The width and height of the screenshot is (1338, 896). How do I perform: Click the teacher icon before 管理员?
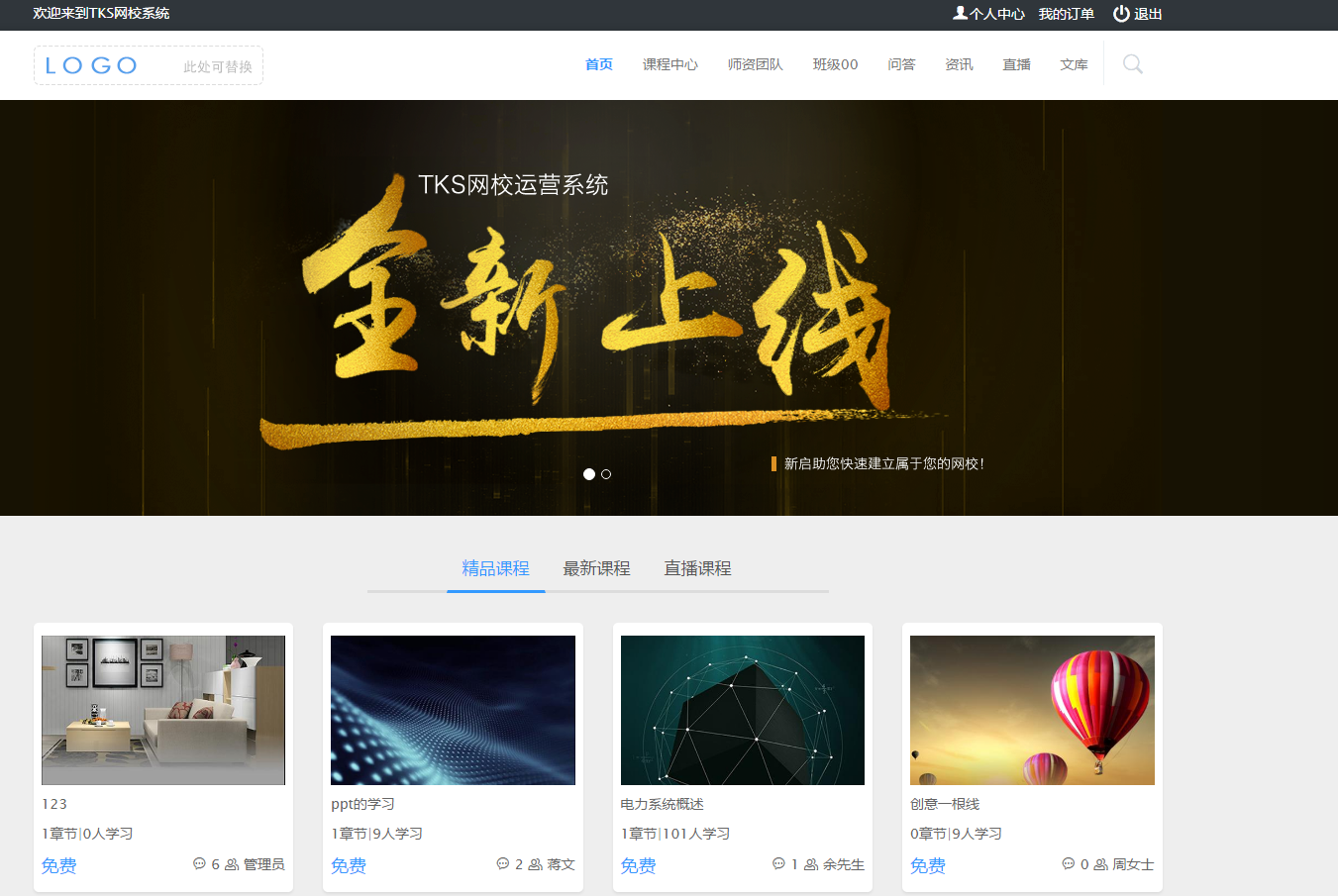[x=232, y=864]
